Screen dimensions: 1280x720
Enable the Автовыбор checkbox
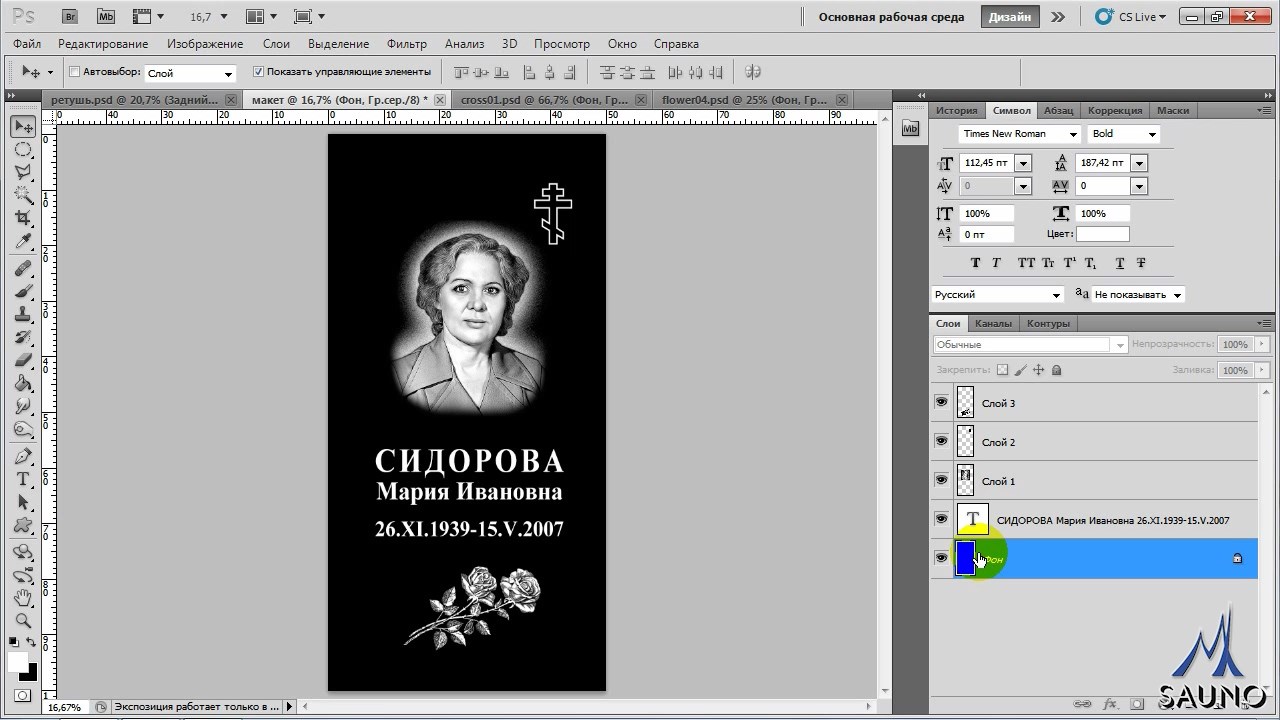click(74, 72)
